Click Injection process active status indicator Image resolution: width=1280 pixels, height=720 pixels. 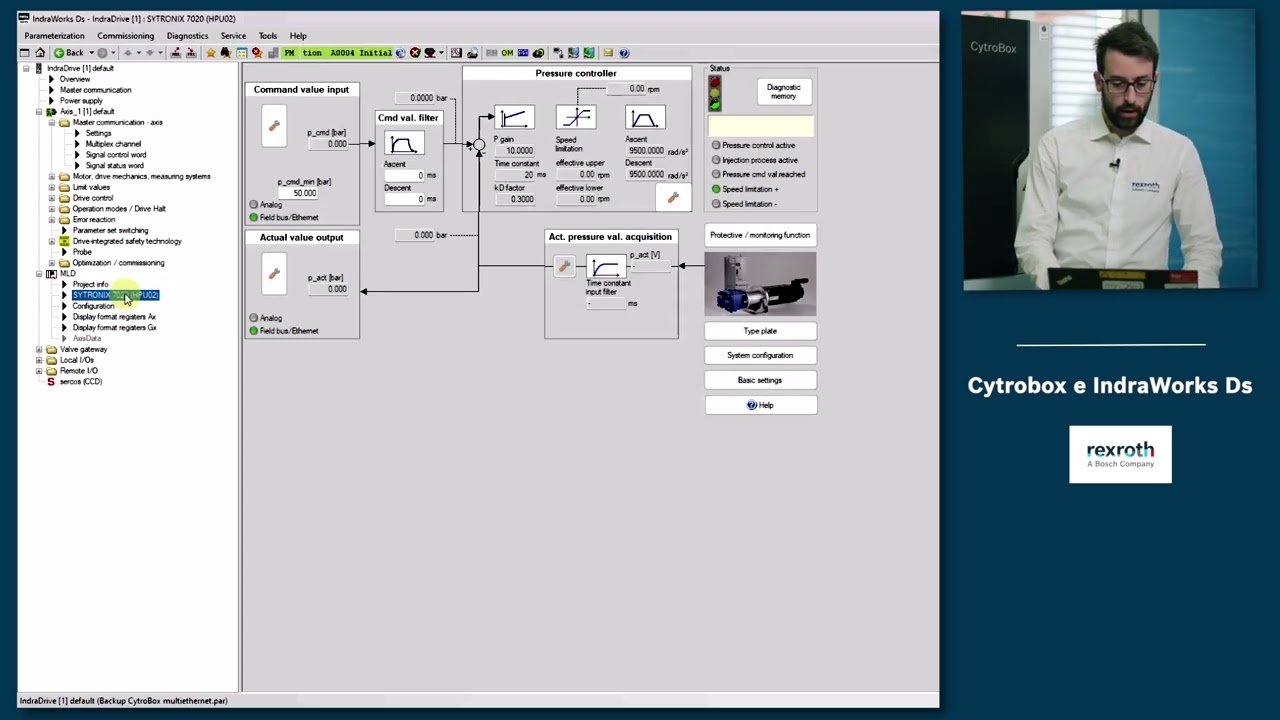tap(716, 160)
